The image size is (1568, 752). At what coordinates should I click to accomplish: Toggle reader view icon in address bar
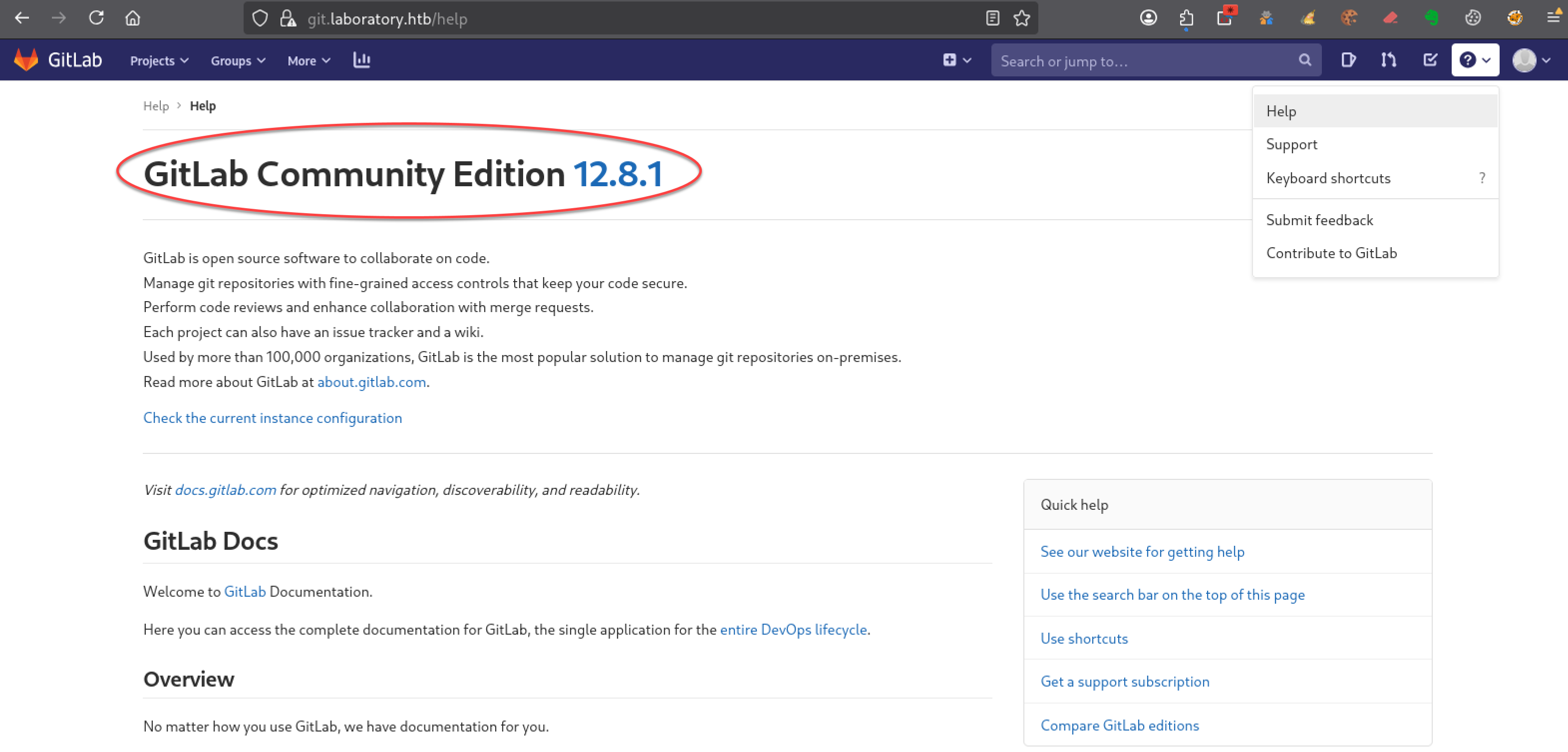(992, 18)
